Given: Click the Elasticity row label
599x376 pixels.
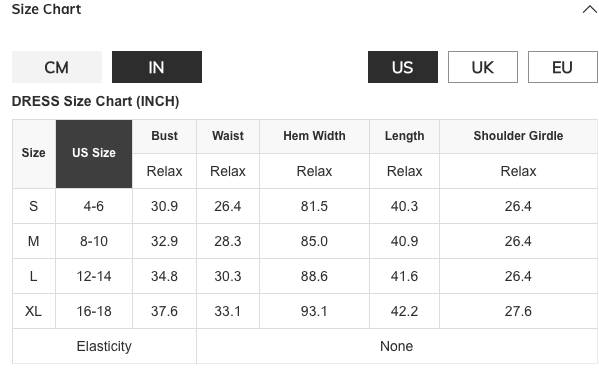Looking at the screenshot, I should [104, 346].
